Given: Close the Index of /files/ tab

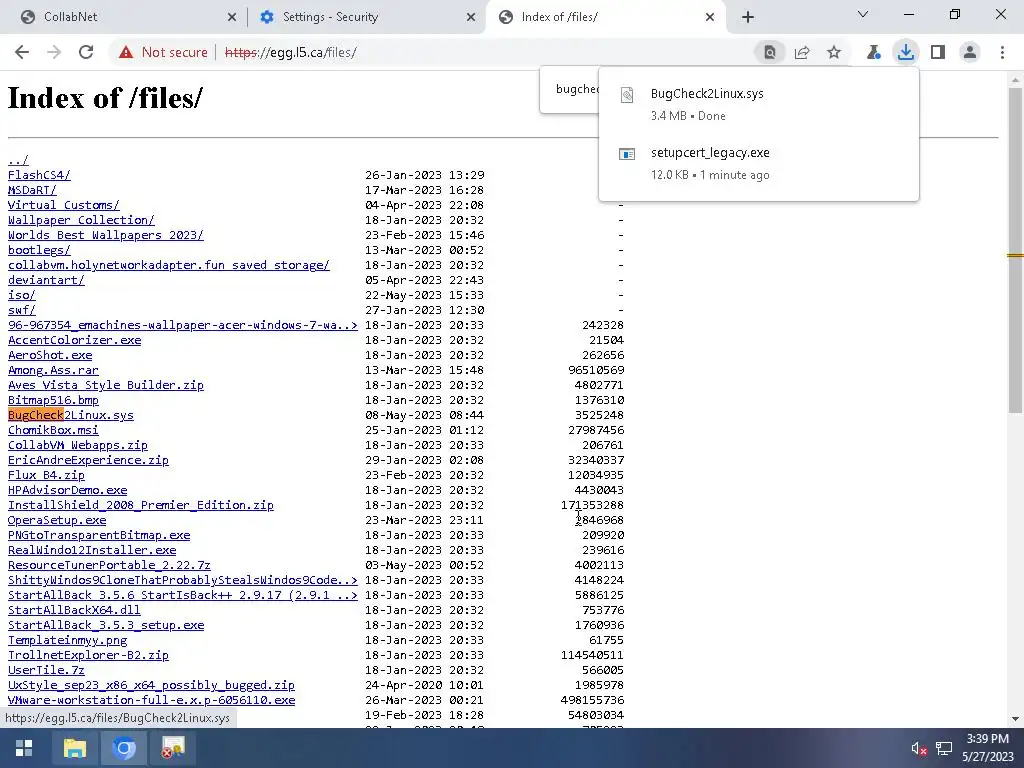Looking at the screenshot, I should tap(710, 17).
